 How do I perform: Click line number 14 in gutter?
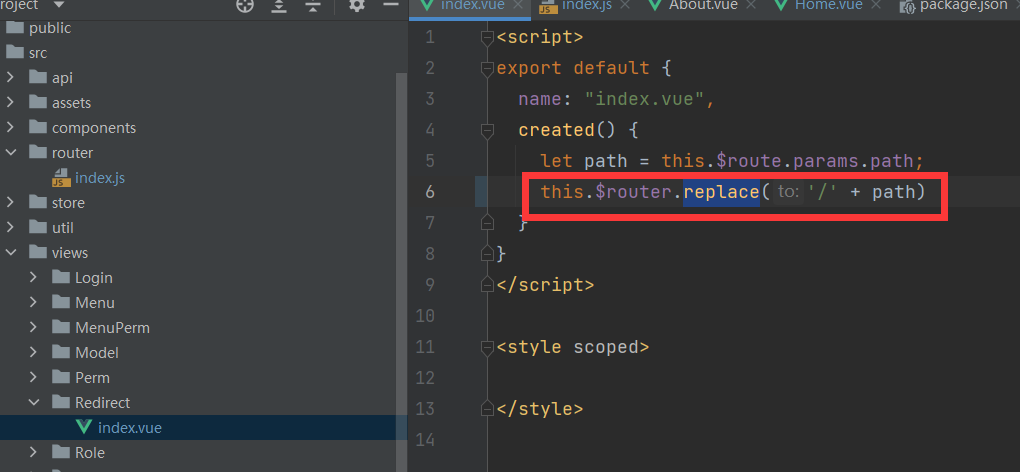(x=425, y=440)
